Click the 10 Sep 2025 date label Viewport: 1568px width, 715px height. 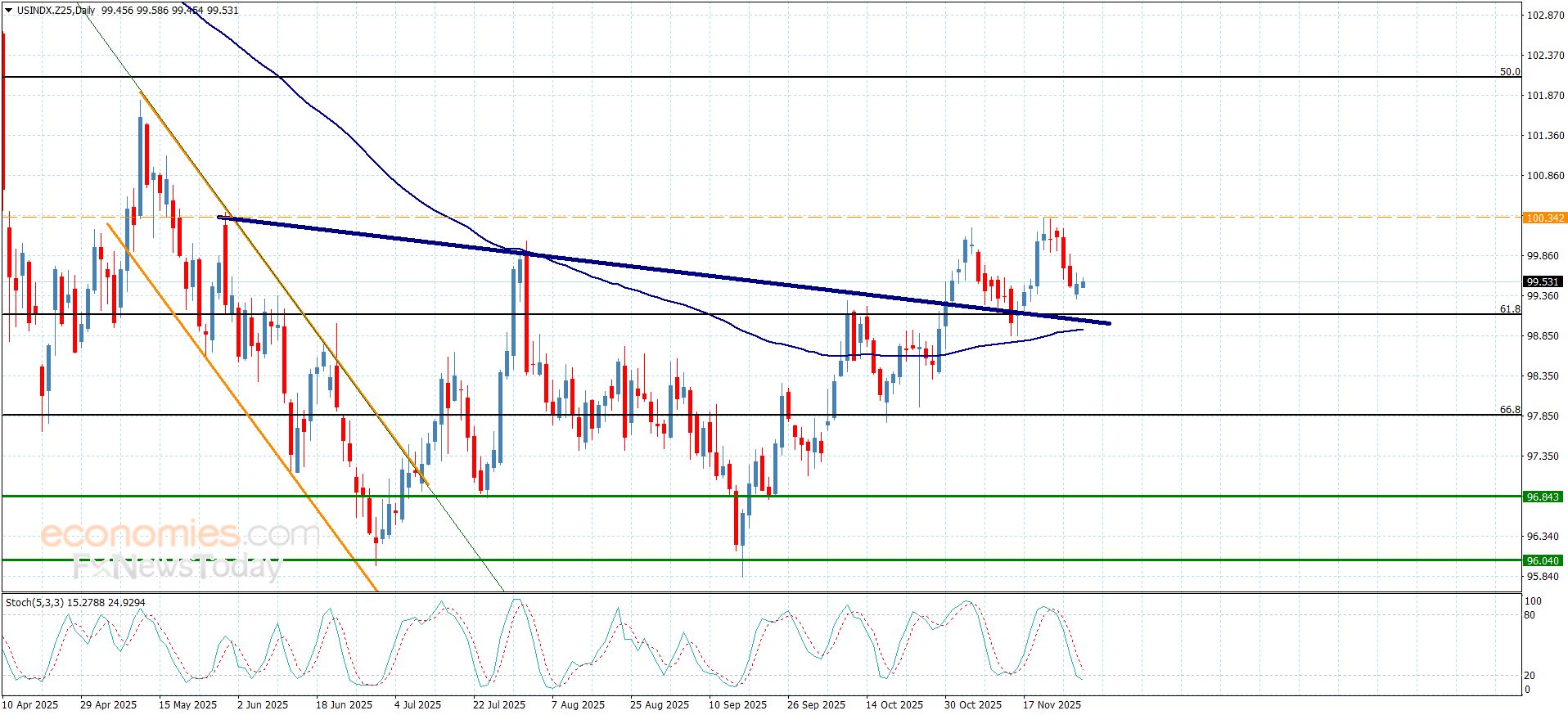[x=737, y=704]
